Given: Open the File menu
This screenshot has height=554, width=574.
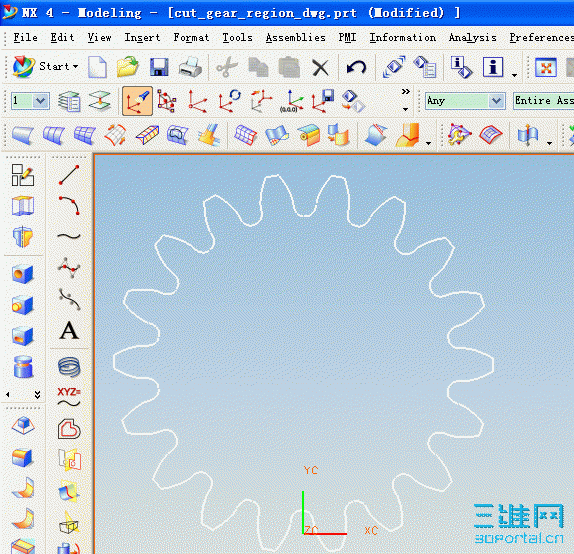Looking at the screenshot, I should tap(25, 38).
